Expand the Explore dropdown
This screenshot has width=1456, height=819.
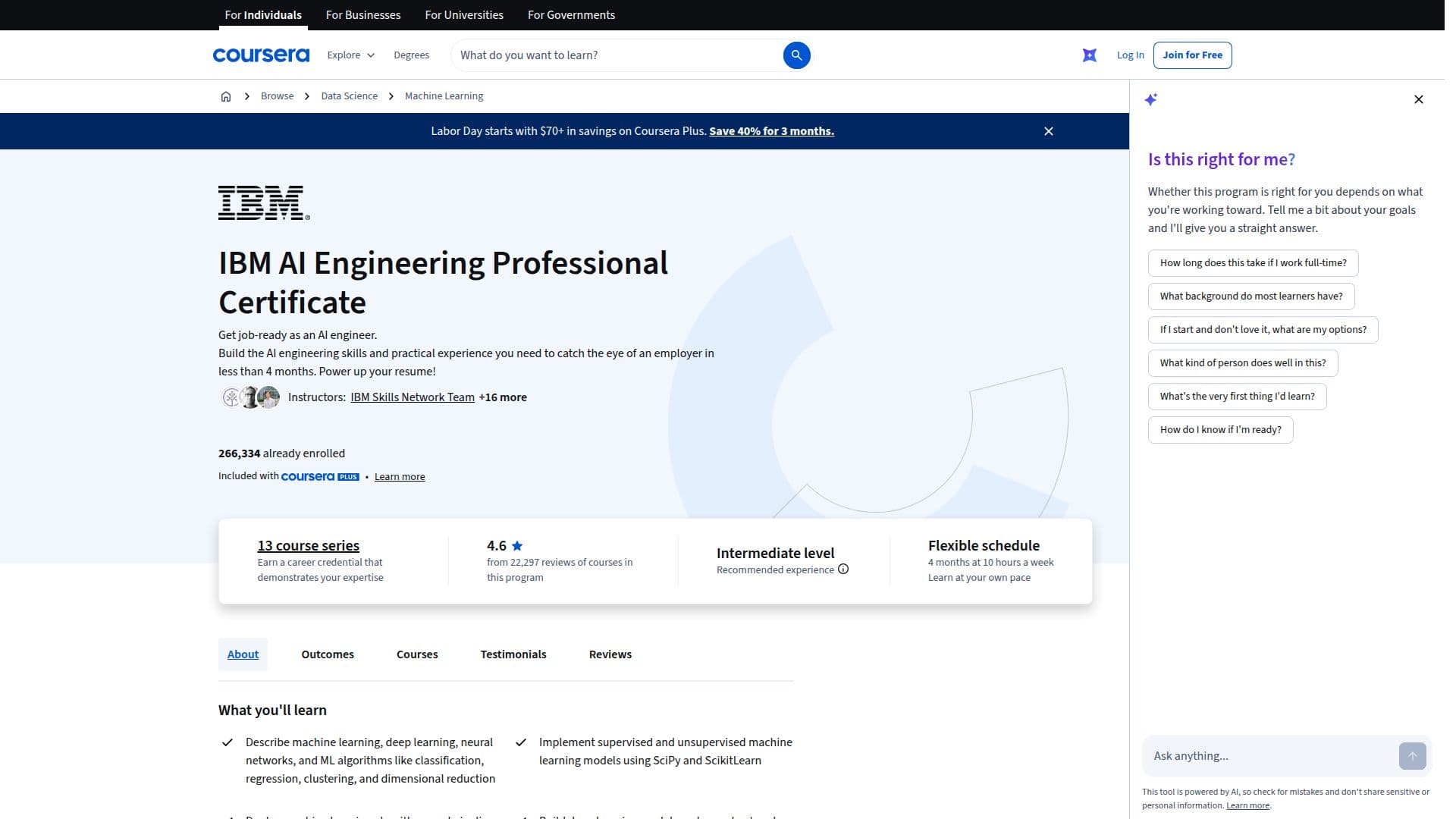351,55
